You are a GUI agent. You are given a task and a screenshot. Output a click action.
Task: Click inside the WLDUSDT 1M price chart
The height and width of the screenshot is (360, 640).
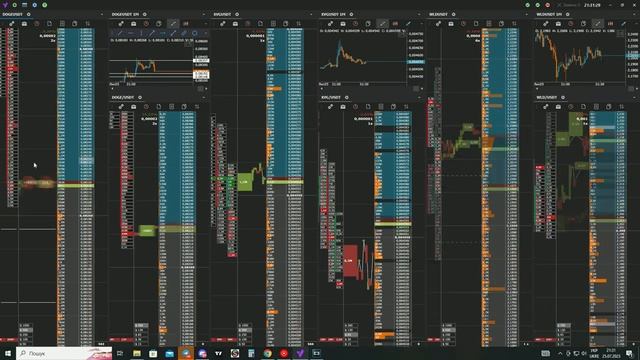tap(580, 57)
